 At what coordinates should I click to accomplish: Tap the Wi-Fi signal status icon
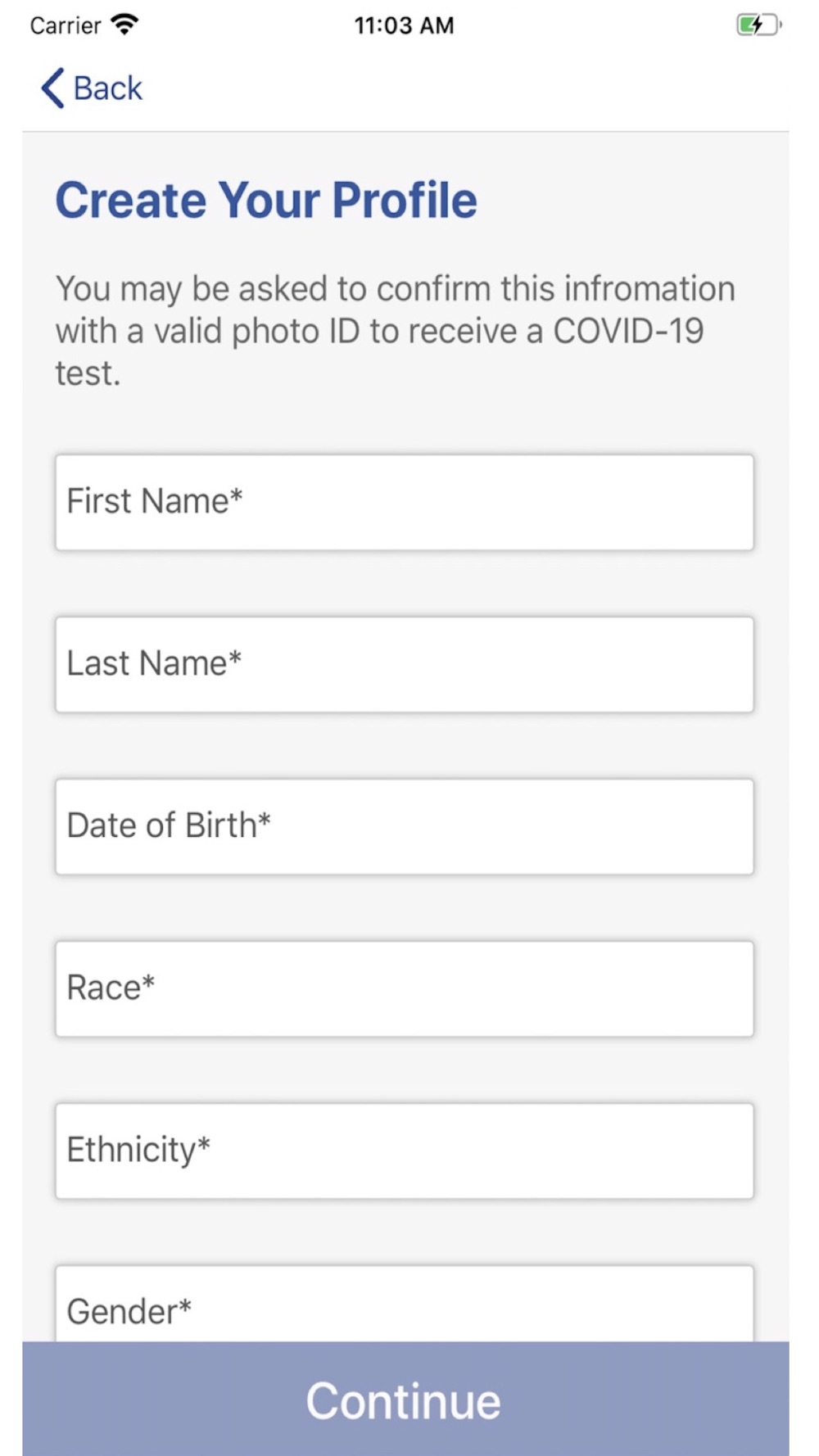(124, 25)
